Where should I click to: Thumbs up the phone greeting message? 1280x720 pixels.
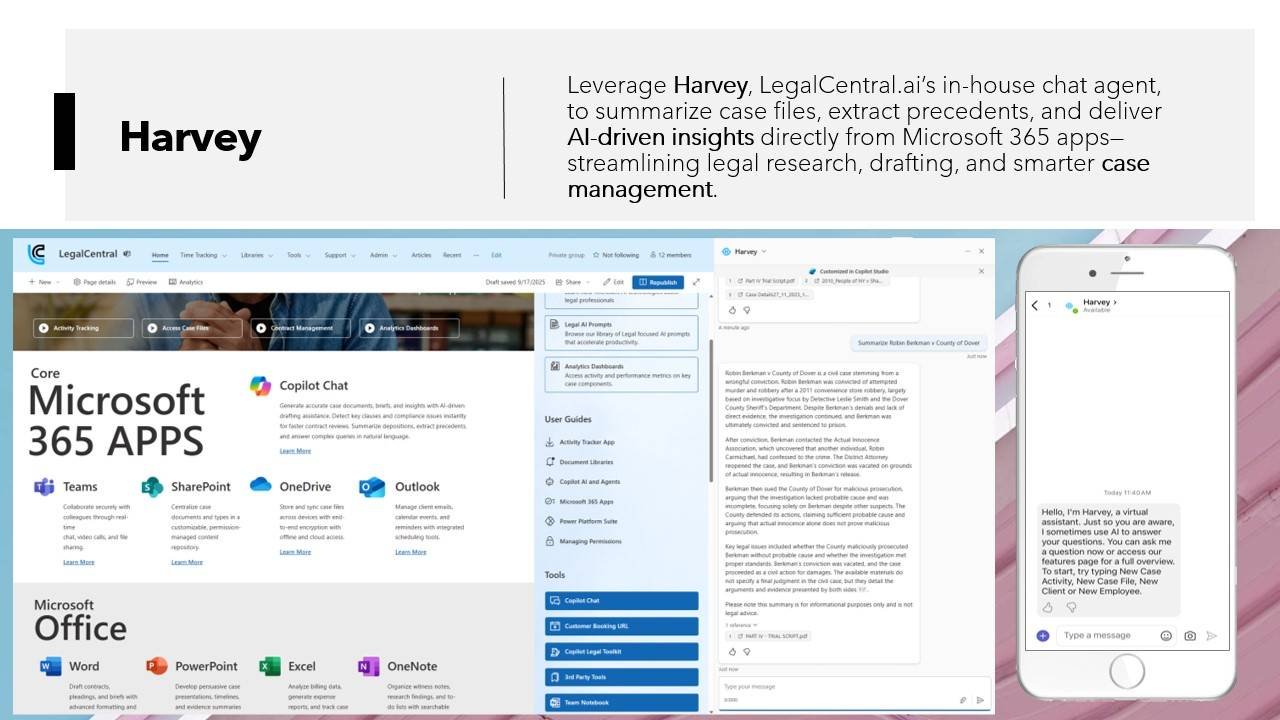[1047, 607]
